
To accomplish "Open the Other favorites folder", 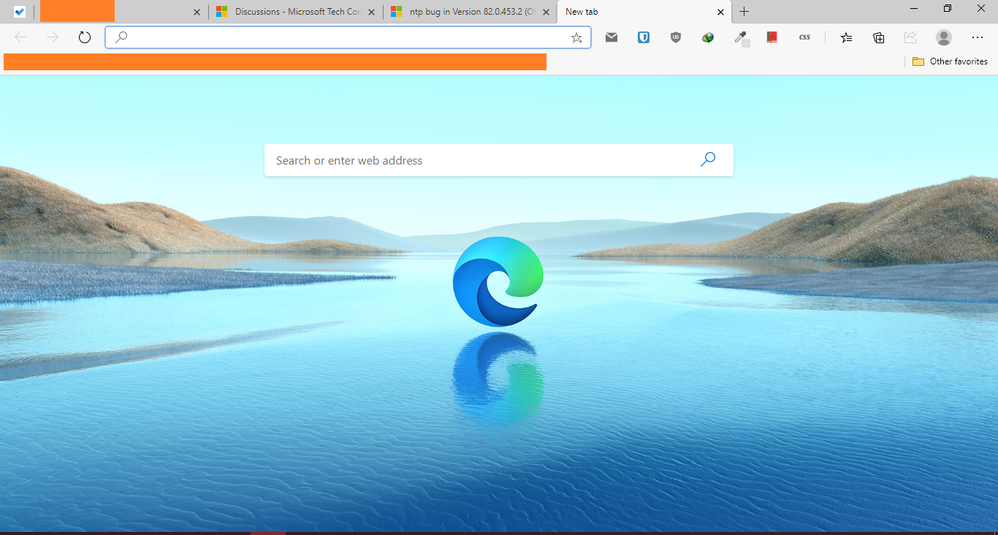I will [x=950, y=61].
